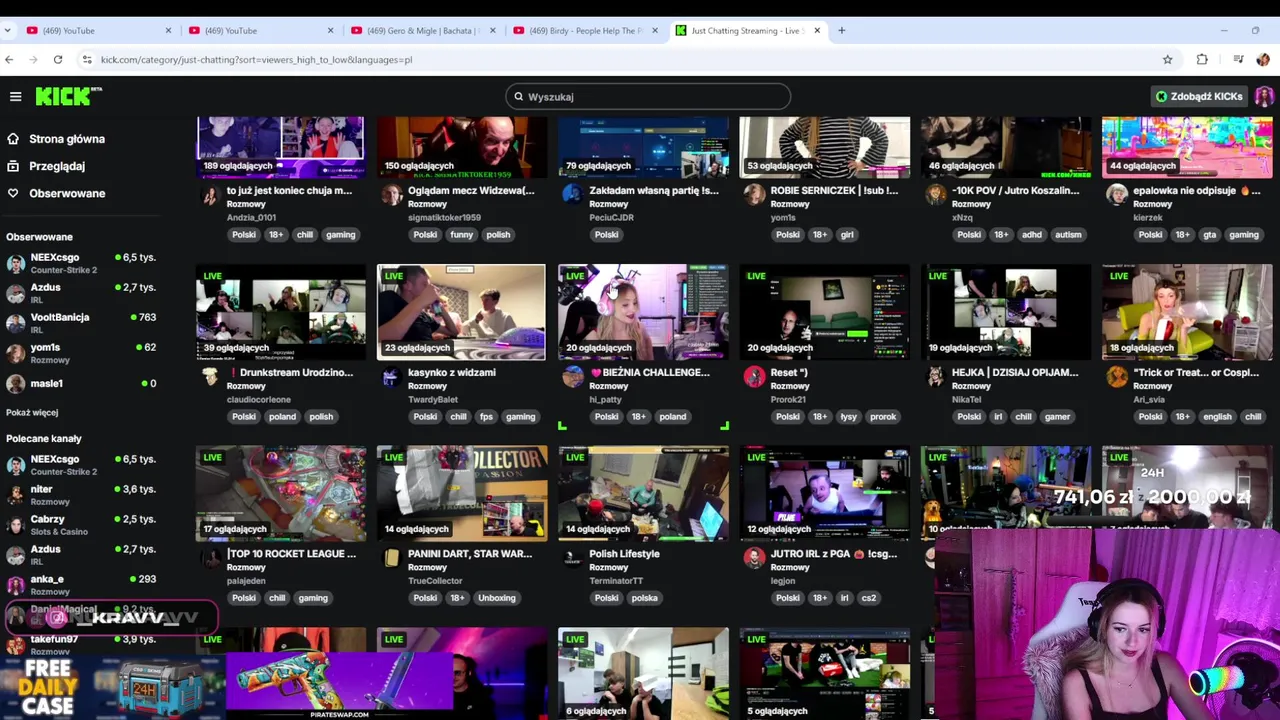1280x720 pixels.
Task: Open niter in recommended channels
Action: 80,494
